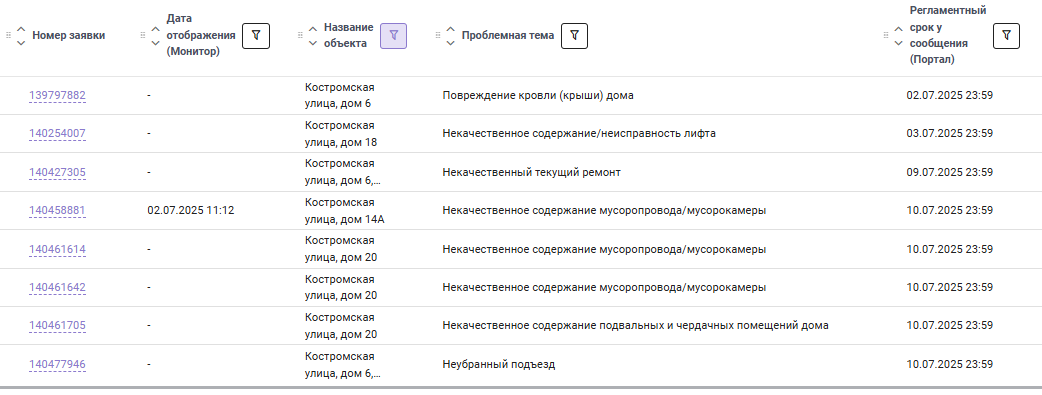Open filter for Дата отображения (Монитор) column
The width and height of the screenshot is (1042, 395).
pos(256,35)
